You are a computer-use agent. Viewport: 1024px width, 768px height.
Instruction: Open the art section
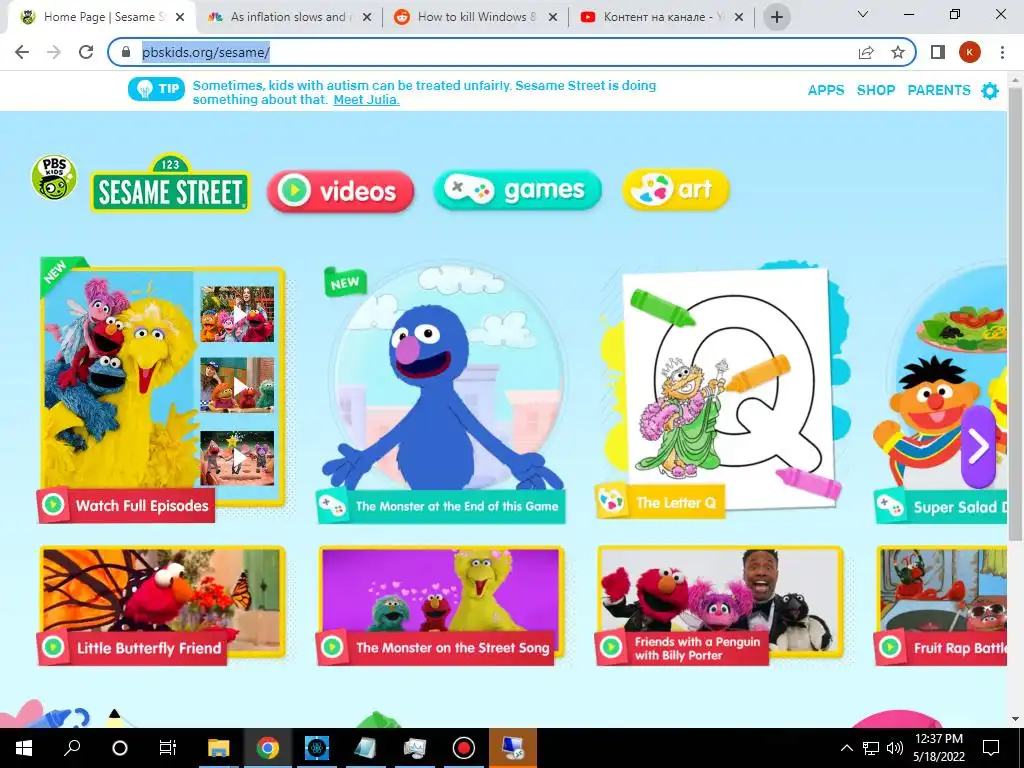[676, 189]
